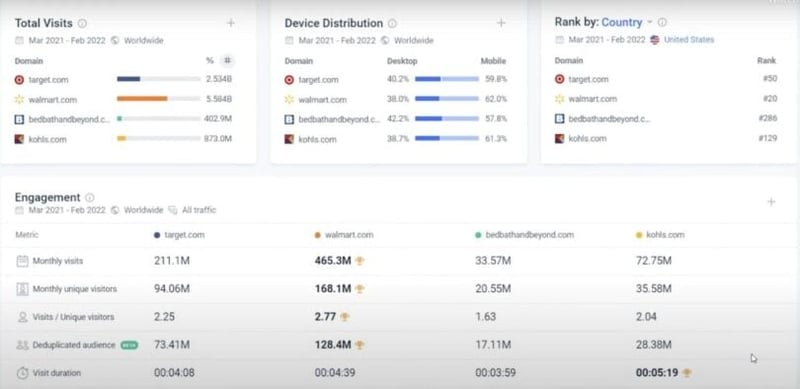Click the Monthly unique visitors metric icon
This screenshot has height=389, width=800.
(22, 289)
